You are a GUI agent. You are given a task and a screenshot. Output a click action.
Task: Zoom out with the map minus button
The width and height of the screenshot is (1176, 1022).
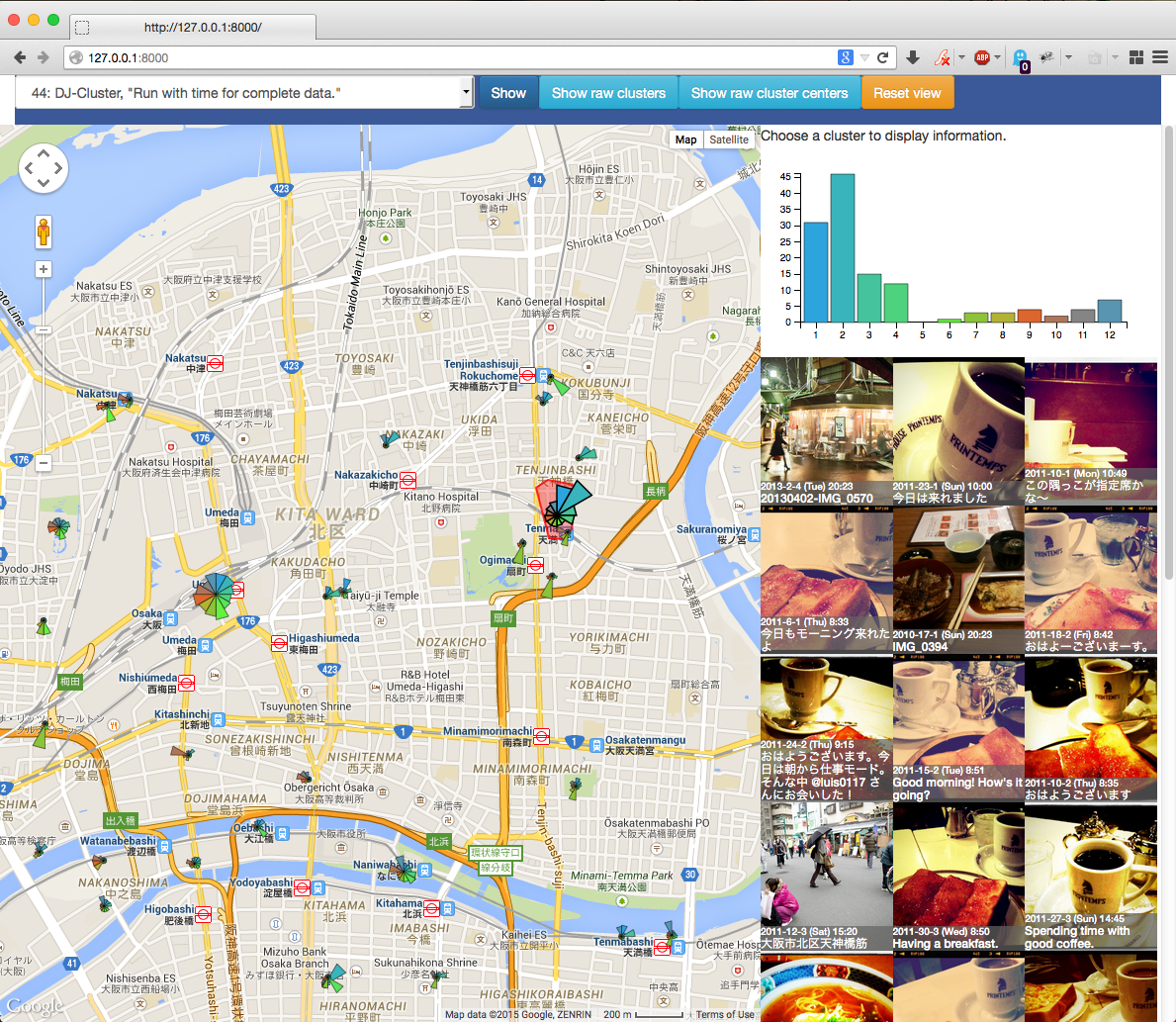(x=44, y=462)
